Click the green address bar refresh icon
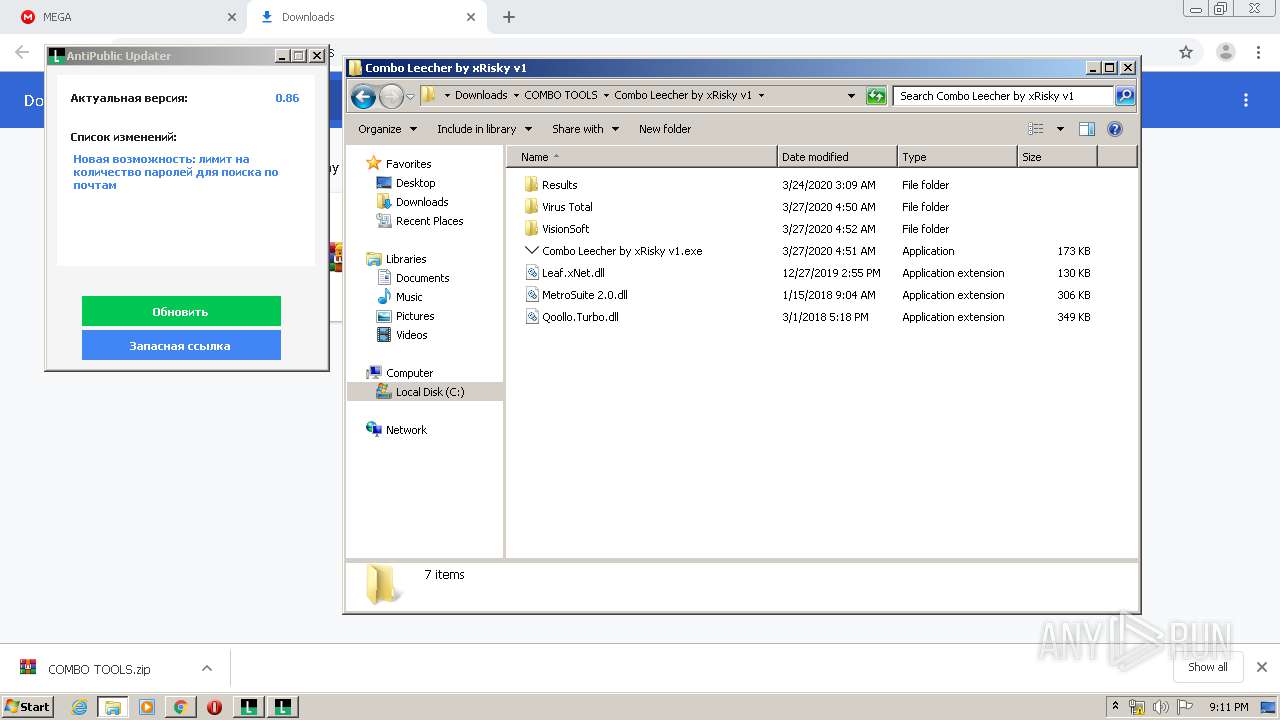Viewport: 1280px width, 720px height. pos(876,96)
